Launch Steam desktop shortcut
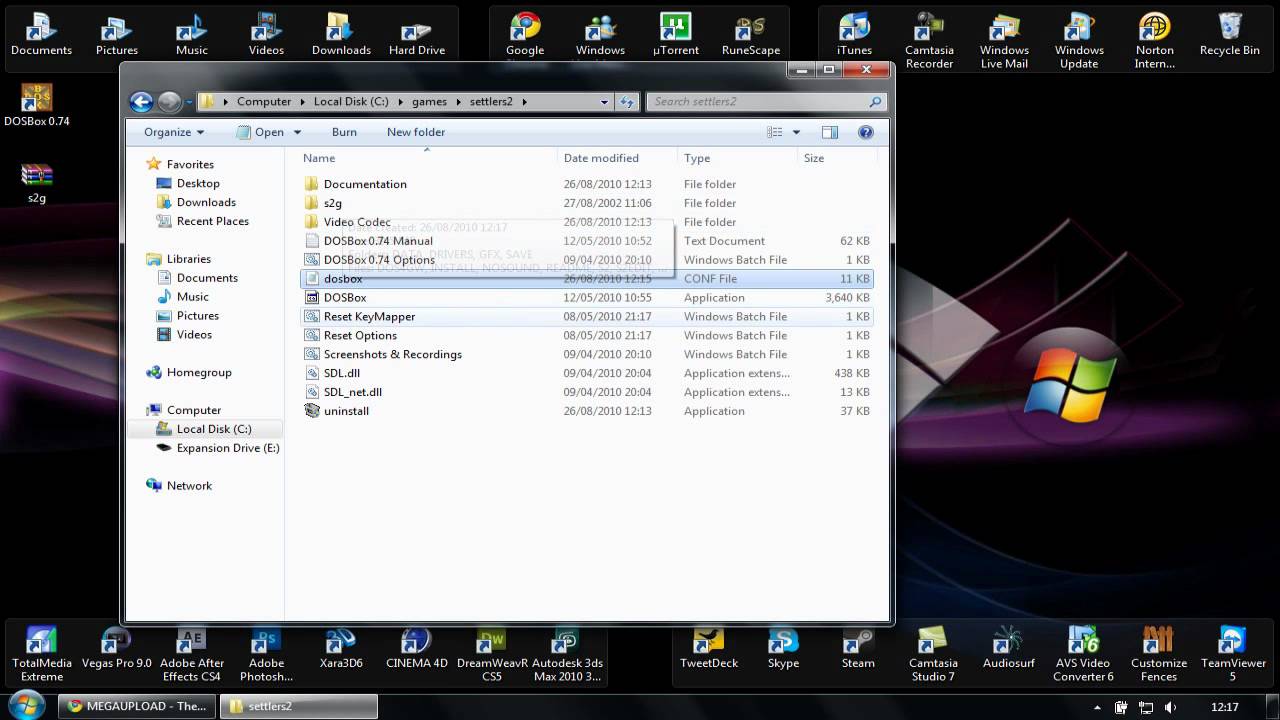Screen dimensions: 1280x720 tap(858, 648)
